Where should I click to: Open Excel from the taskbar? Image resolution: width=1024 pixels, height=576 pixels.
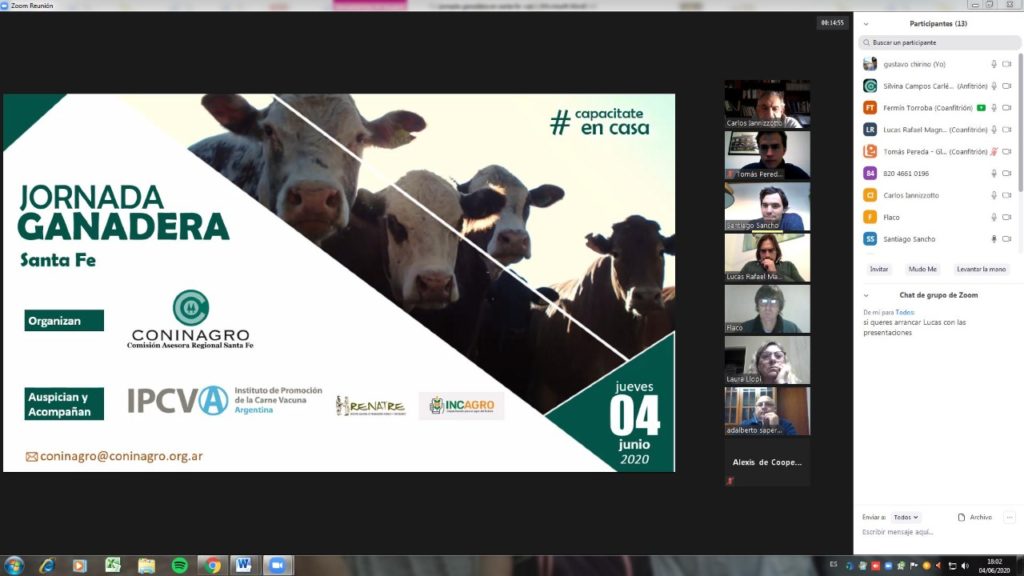point(113,565)
